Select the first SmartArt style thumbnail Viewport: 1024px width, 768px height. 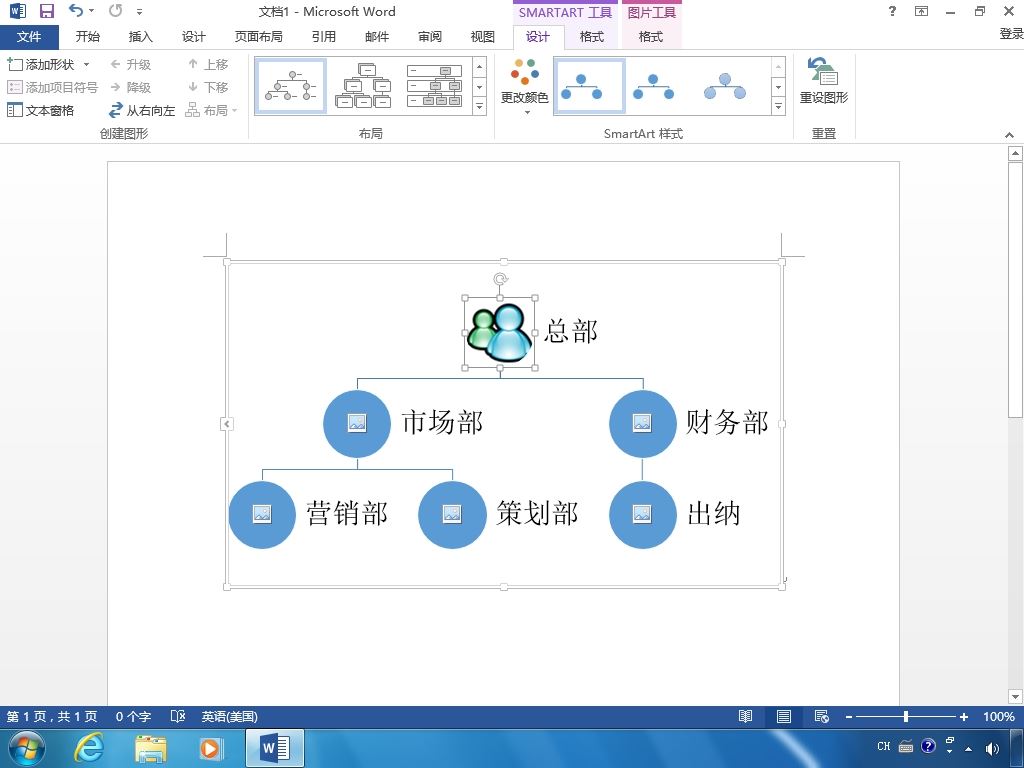point(589,86)
